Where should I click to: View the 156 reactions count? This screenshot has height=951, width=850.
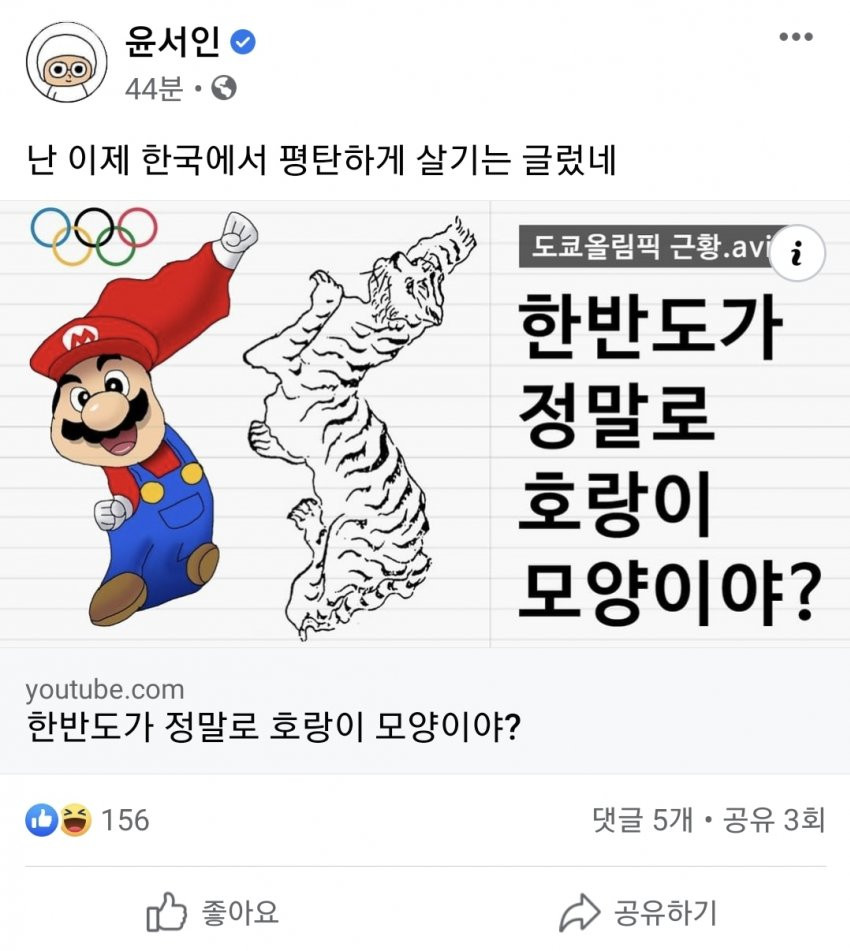point(125,820)
